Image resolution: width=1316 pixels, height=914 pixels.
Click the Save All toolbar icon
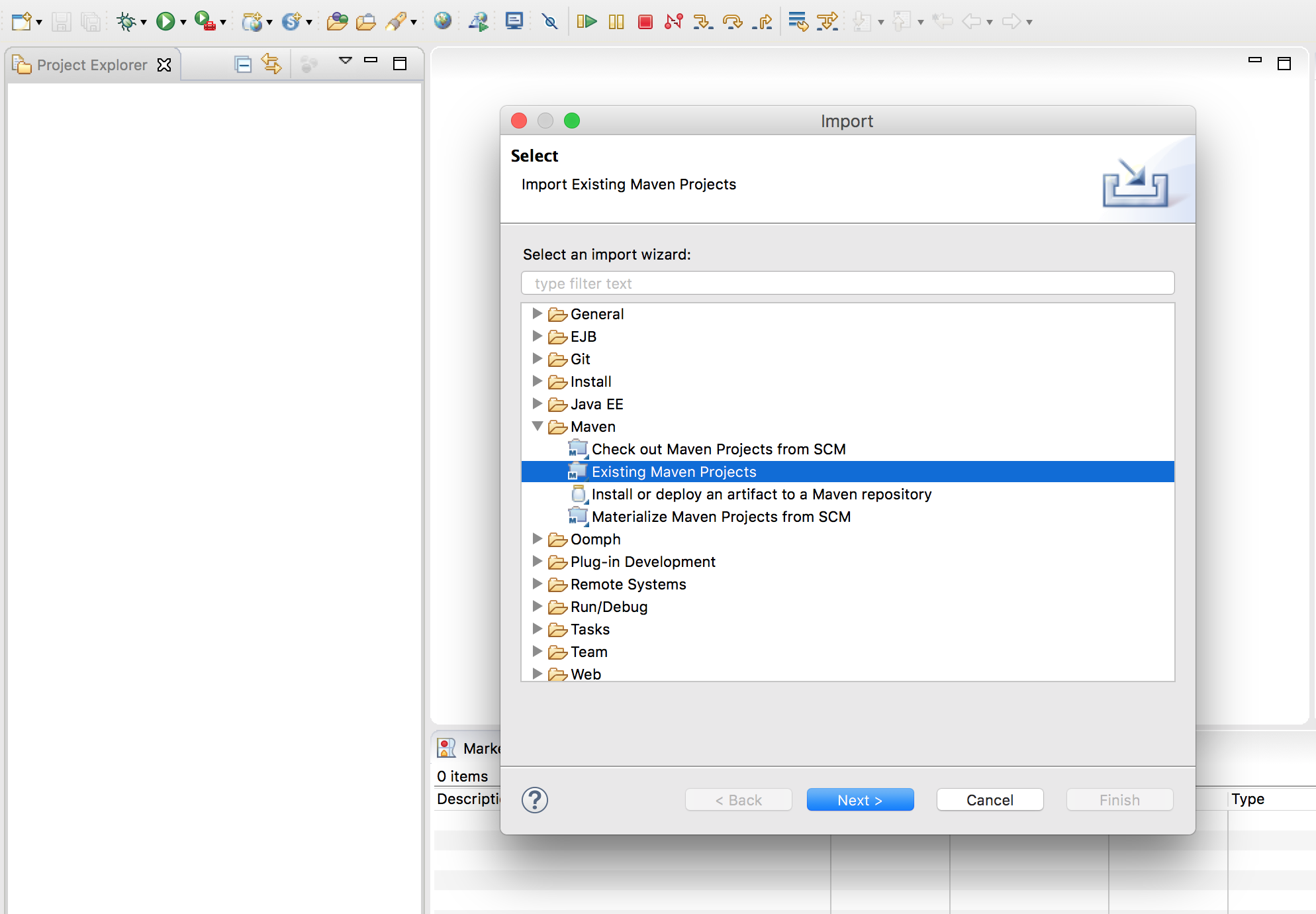pyautogui.click(x=91, y=22)
